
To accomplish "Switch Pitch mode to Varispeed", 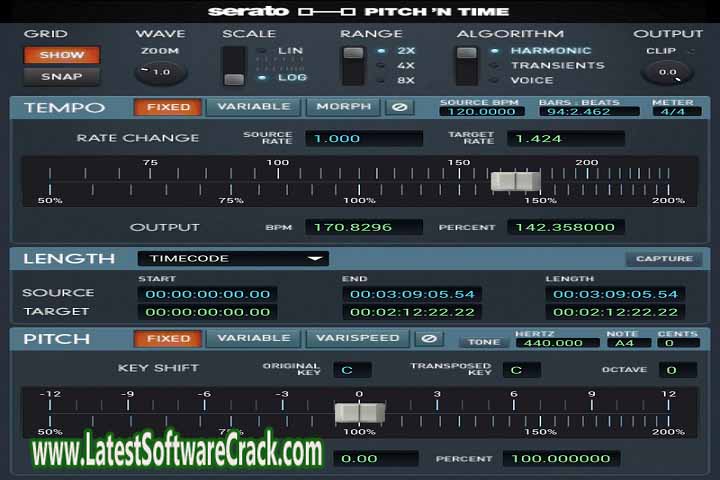I will [x=358, y=339].
